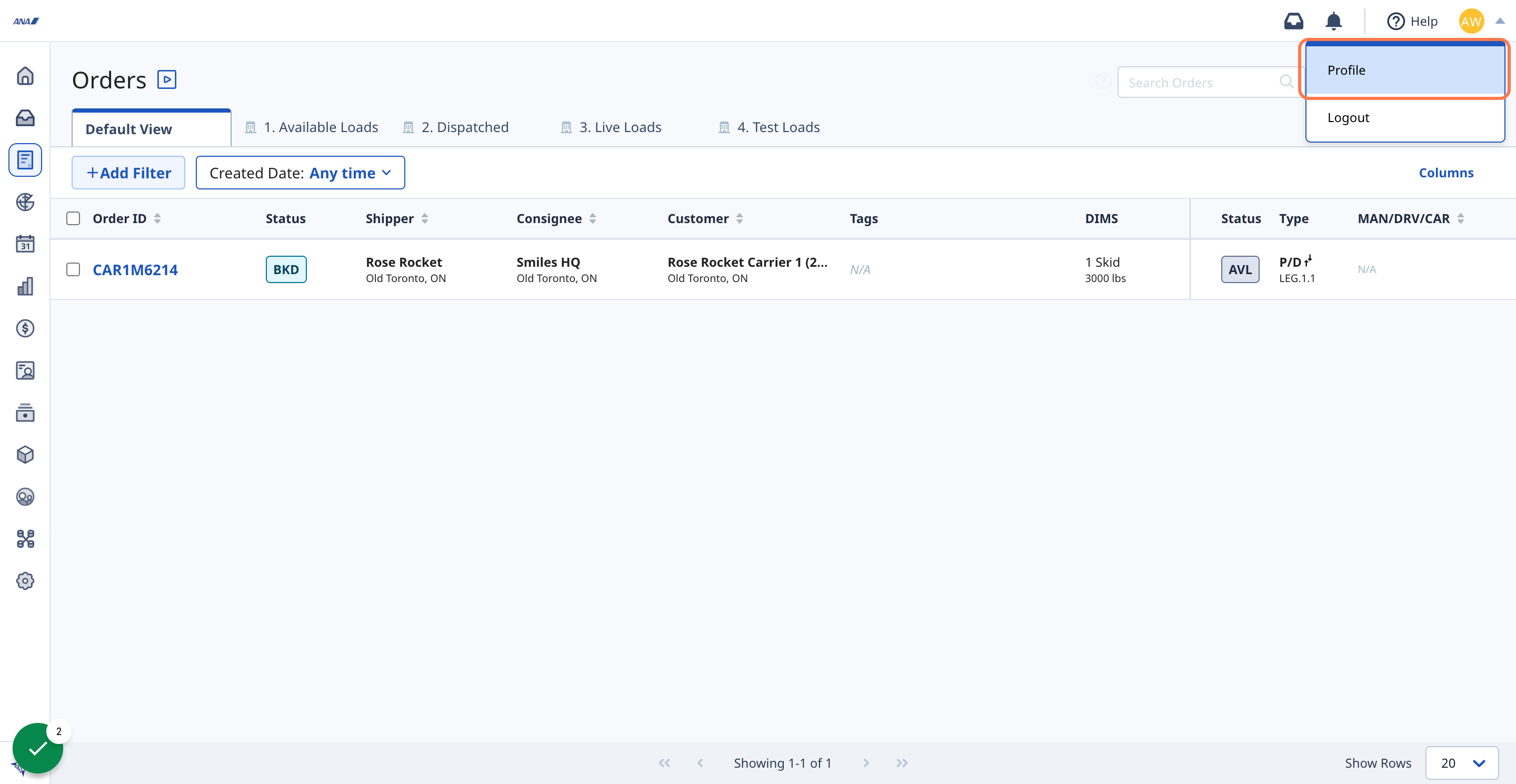Sort by Customer column
This screenshot has height=784, width=1516.
pos(739,218)
